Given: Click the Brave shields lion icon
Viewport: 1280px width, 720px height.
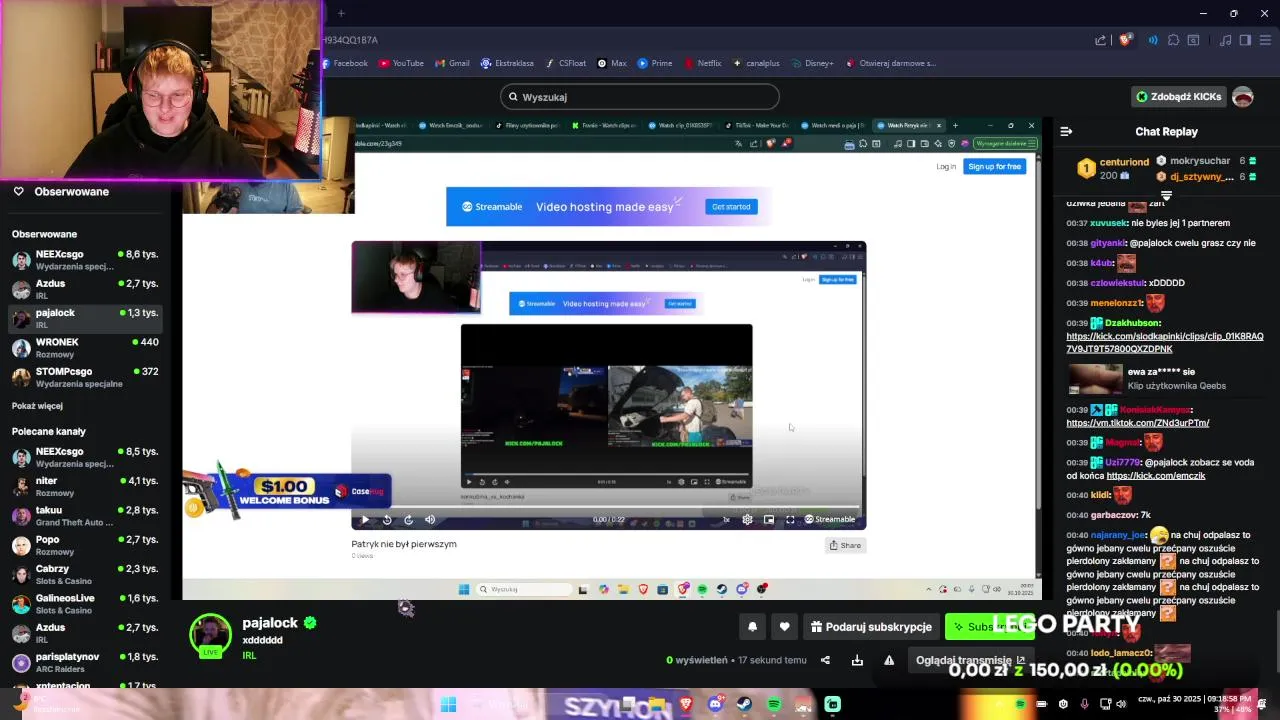Looking at the screenshot, I should pos(1126,40).
